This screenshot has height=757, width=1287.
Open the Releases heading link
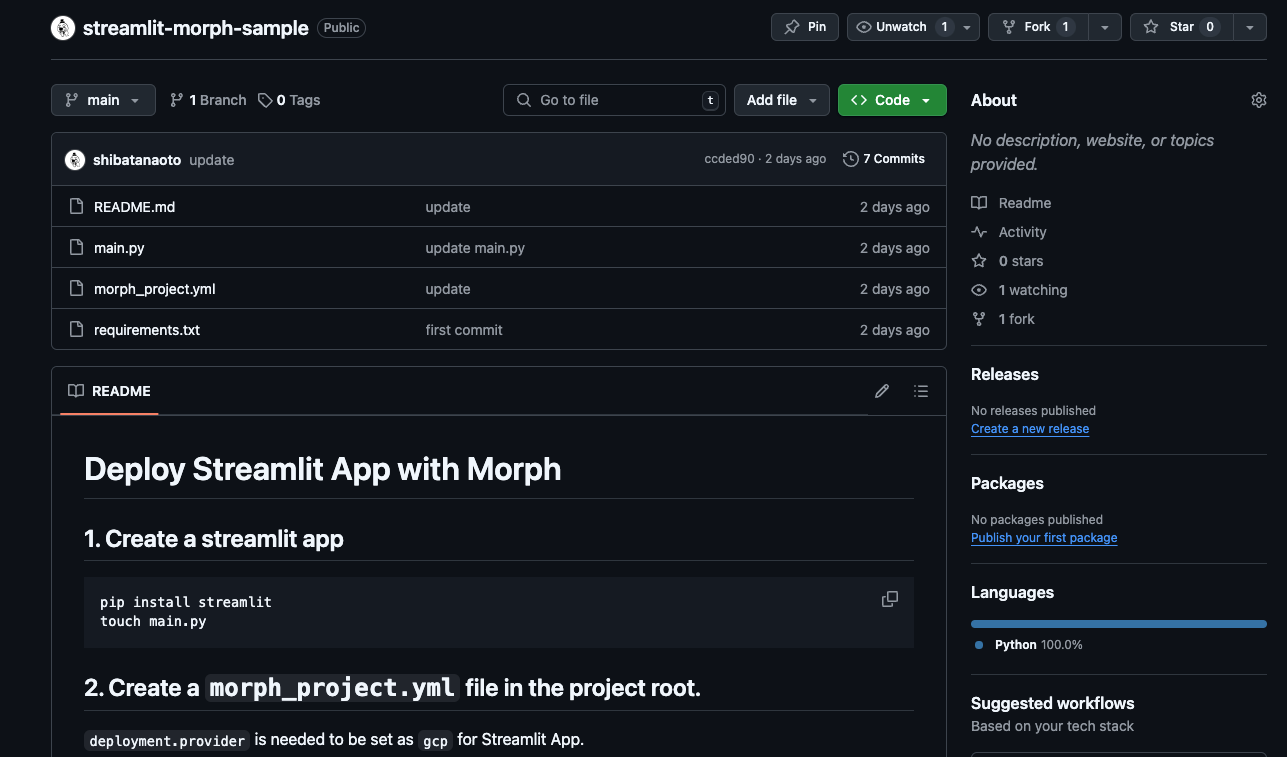tap(1005, 374)
